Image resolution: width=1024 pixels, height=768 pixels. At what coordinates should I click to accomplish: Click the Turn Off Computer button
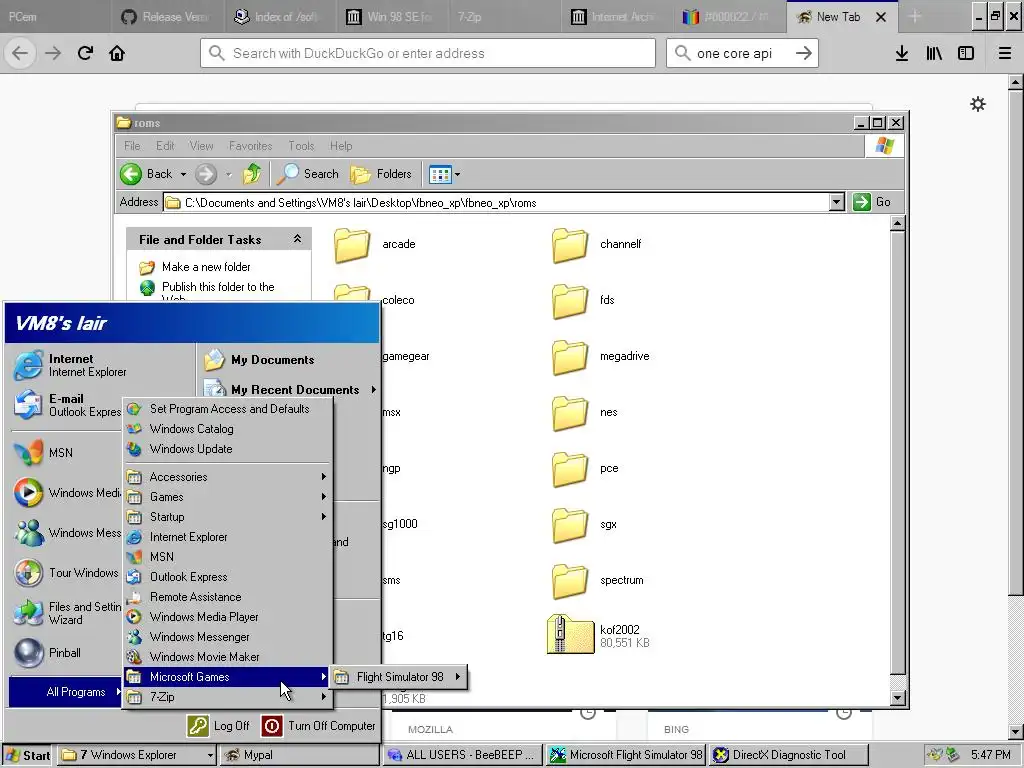point(319,726)
